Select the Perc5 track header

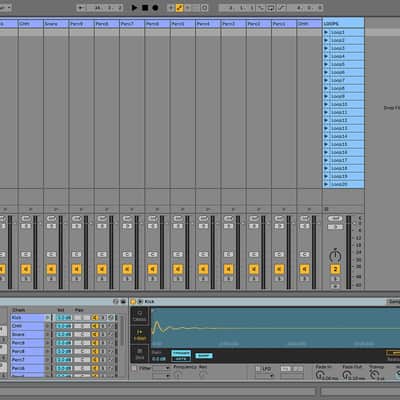(183, 24)
